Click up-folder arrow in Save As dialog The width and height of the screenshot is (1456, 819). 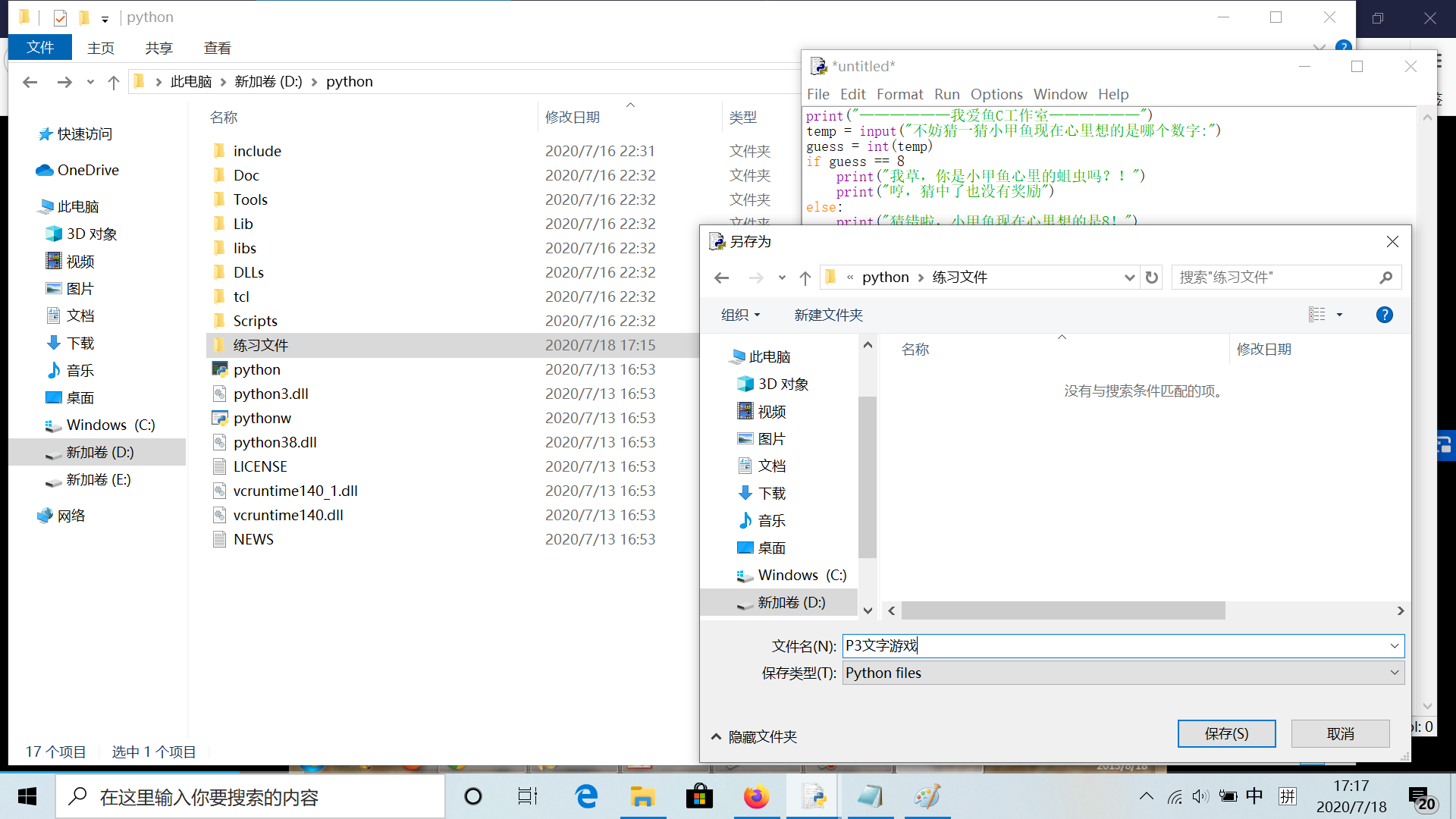pyautogui.click(x=805, y=278)
